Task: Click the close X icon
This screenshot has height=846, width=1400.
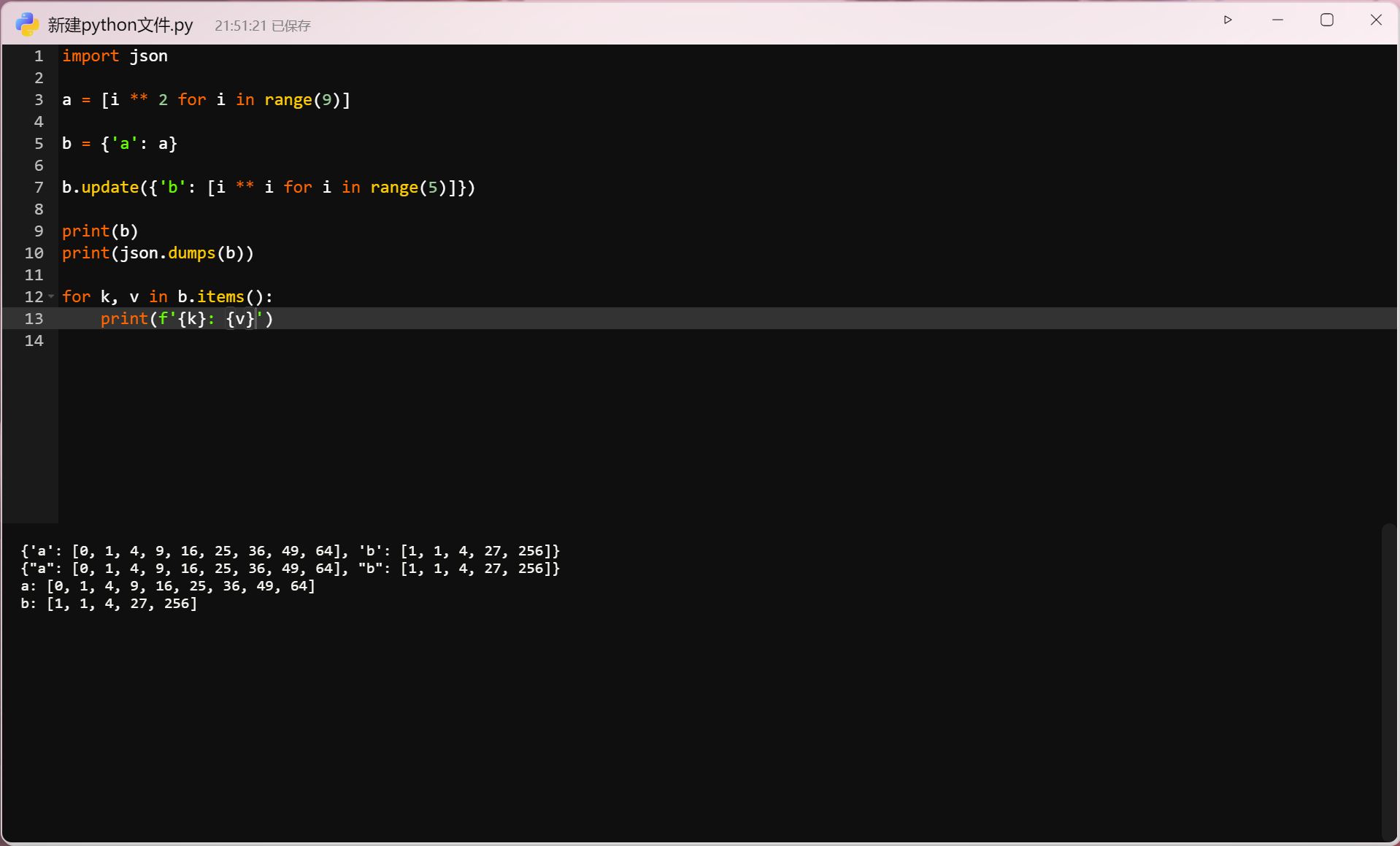Action: pos(1377,20)
